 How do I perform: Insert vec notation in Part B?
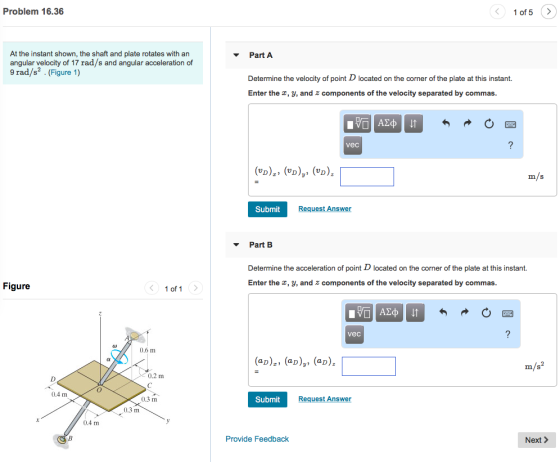(x=354, y=334)
